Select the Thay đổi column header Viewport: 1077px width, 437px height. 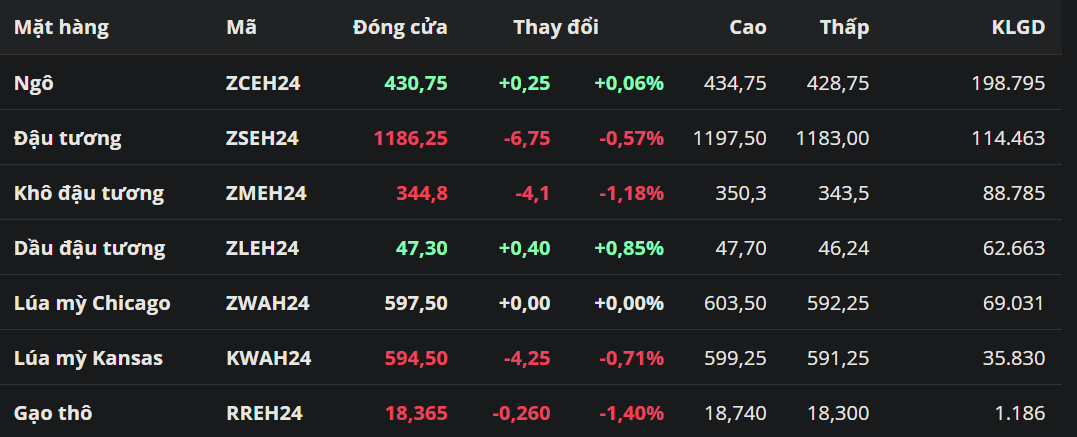(556, 28)
